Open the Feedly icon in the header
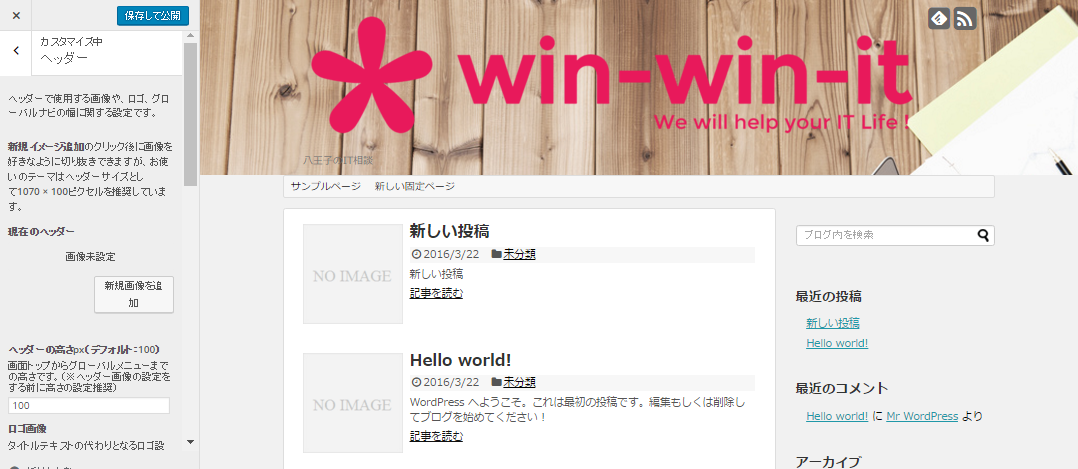The height and width of the screenshot is (469, 1078). pos(939,19)
